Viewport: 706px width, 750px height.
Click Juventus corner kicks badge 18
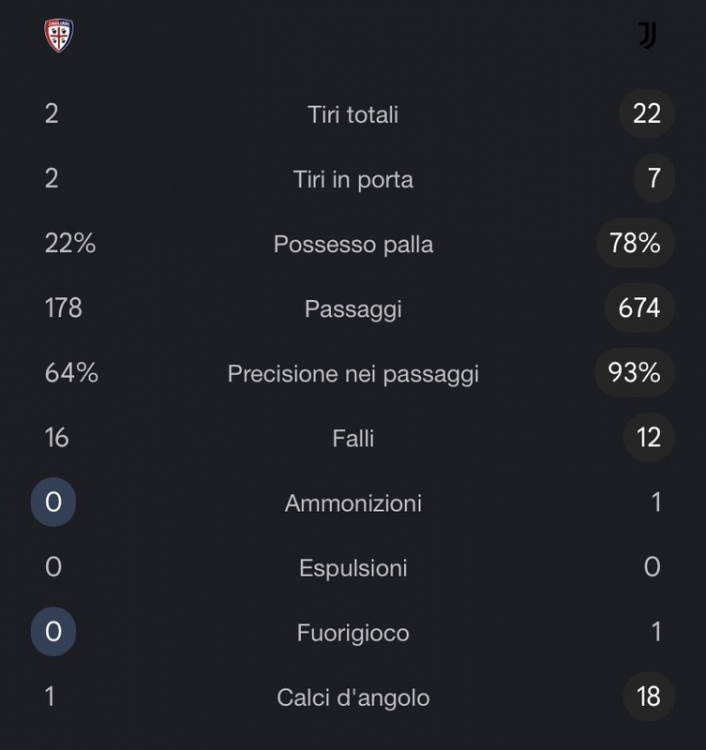tap(648, 696)
